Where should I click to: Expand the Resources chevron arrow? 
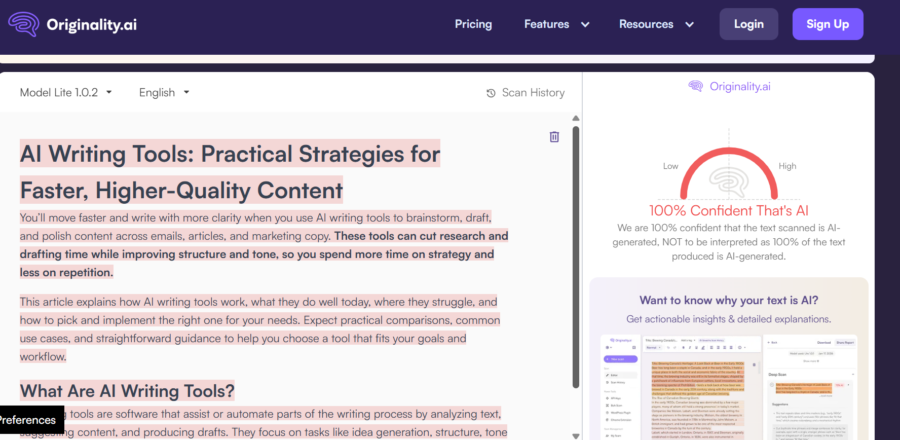click(x=689, y=25)
